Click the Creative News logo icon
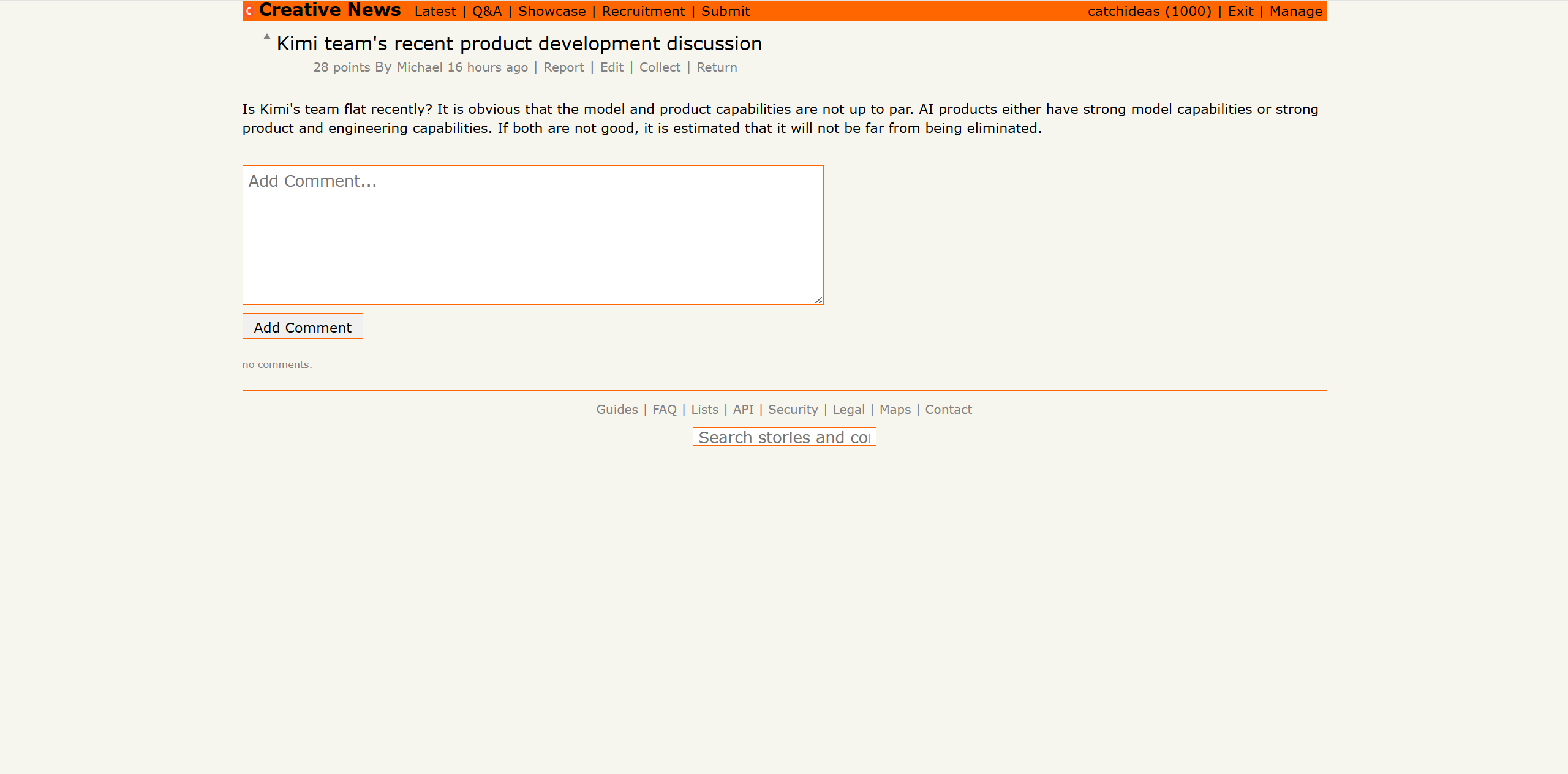The height and width of the screenshot is (774, 1568). [x=249, y=11]
